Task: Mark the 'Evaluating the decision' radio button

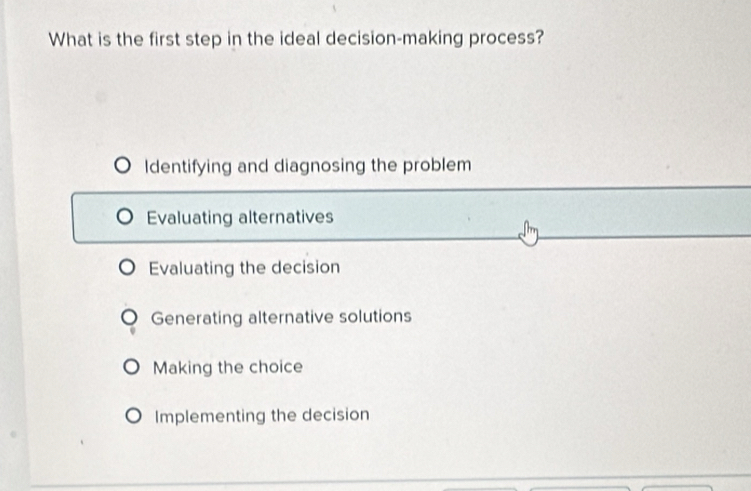Action: pos(128,268)
